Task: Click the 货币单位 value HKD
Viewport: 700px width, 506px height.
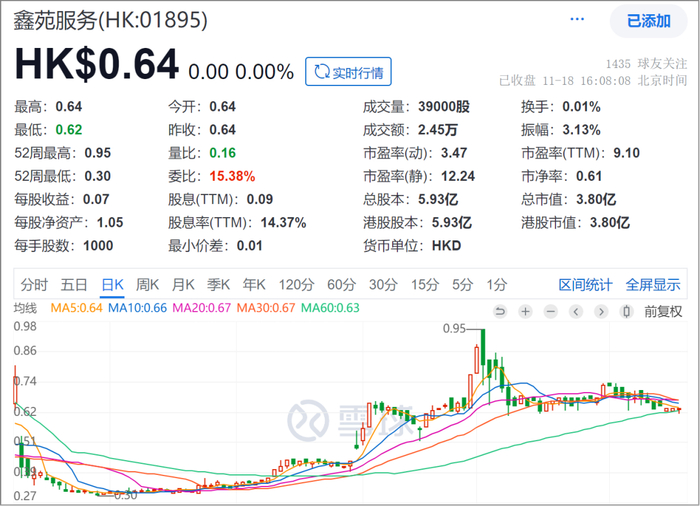Action: tap(446, 246)
